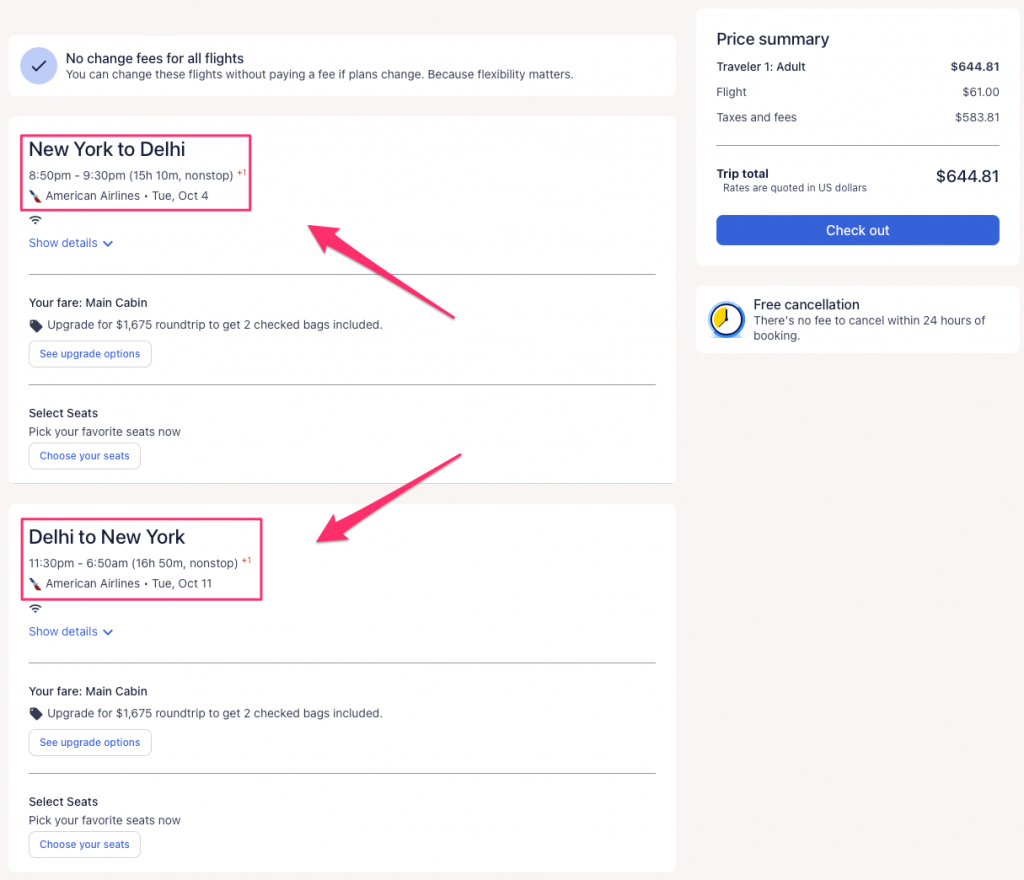The image size is (1024, 880).
Task: Choose your seats for Delhi to New York
Action: (x=85, y=845)
